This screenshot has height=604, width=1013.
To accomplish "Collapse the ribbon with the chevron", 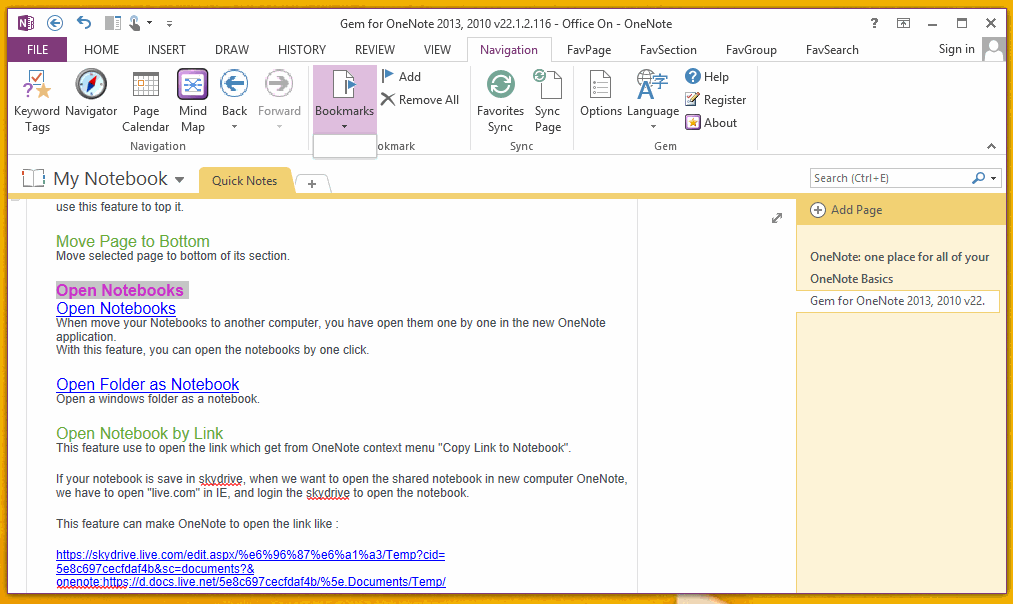I will (991, 147).
